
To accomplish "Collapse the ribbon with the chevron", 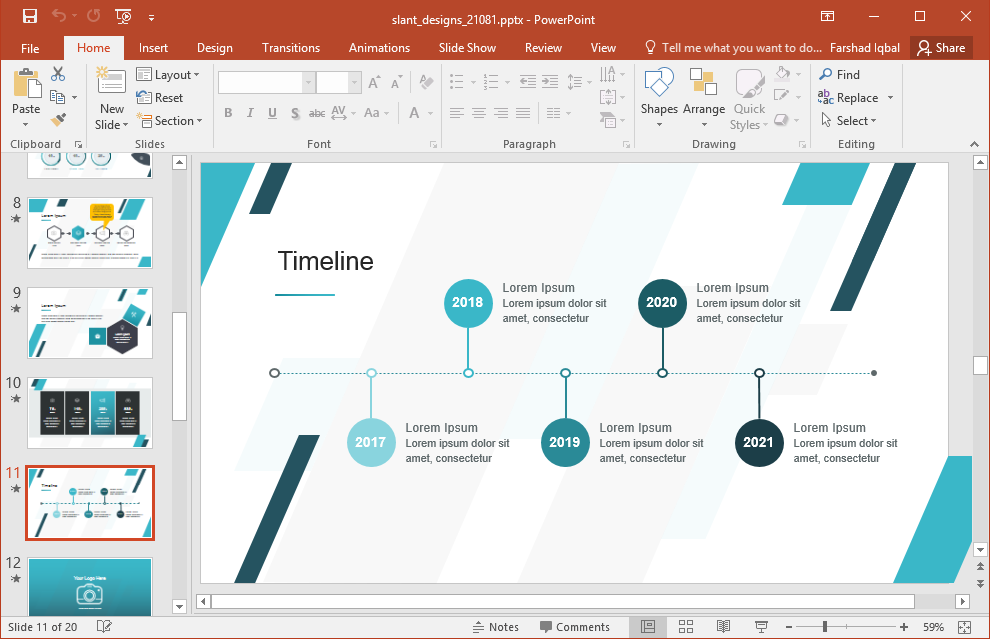I will coord(974,145).
